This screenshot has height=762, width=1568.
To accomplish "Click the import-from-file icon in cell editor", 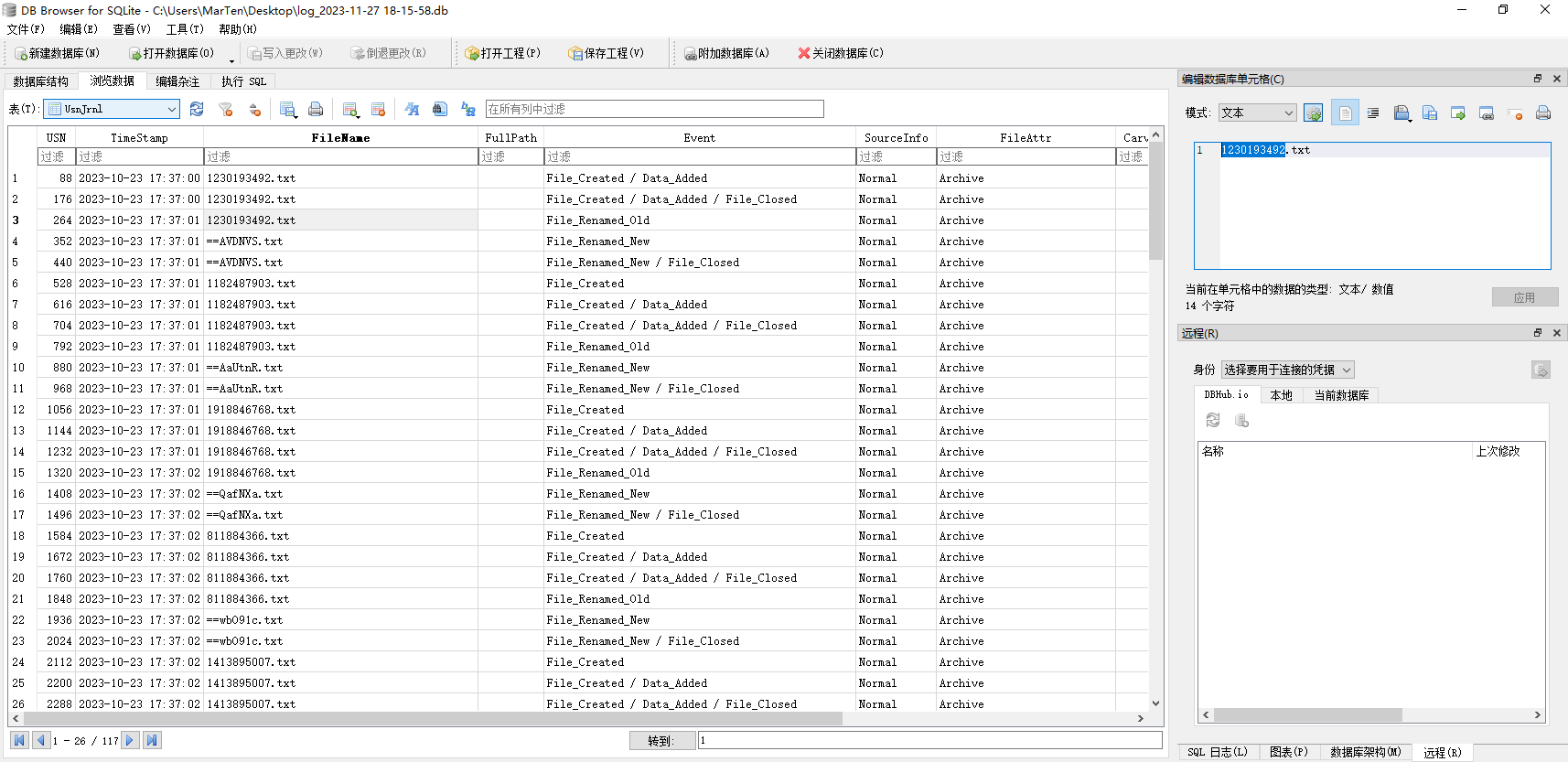I will (1430, 113).
